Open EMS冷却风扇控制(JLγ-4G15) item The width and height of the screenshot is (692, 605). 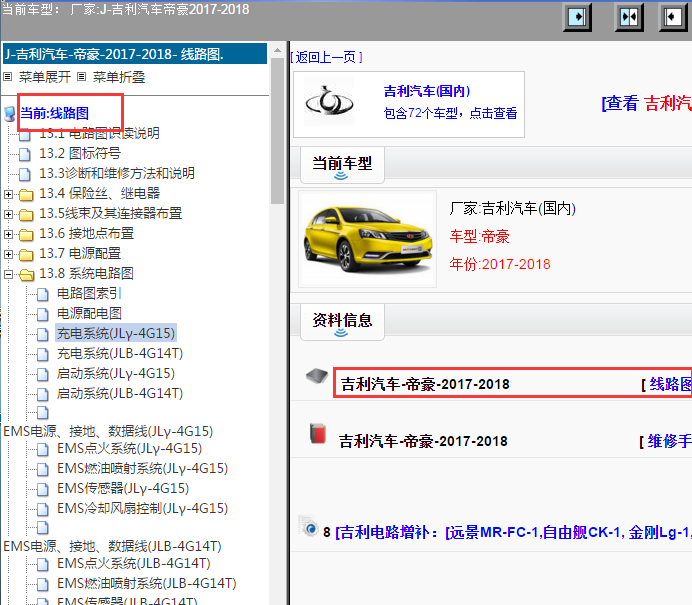[x=143, y=508]
